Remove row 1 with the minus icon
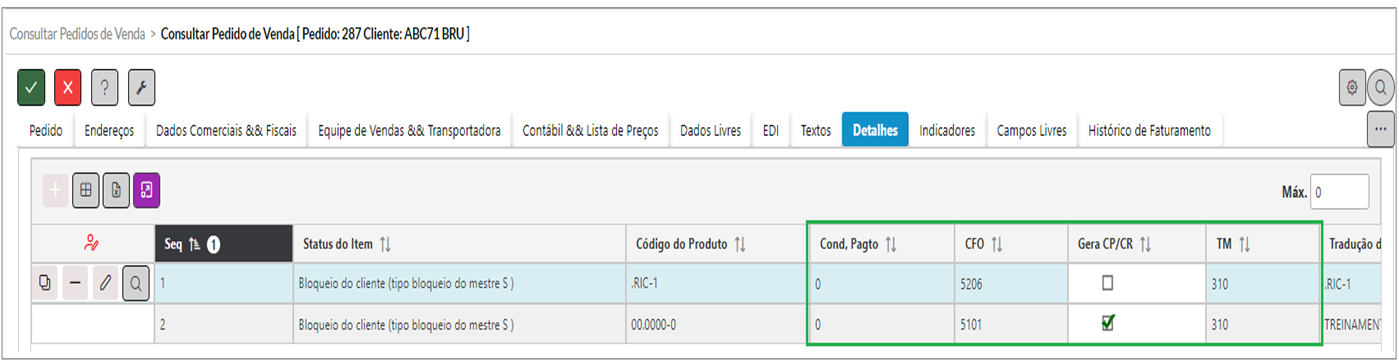The width and height of the screenshot is (1399, 363). (x=75, y=284)
